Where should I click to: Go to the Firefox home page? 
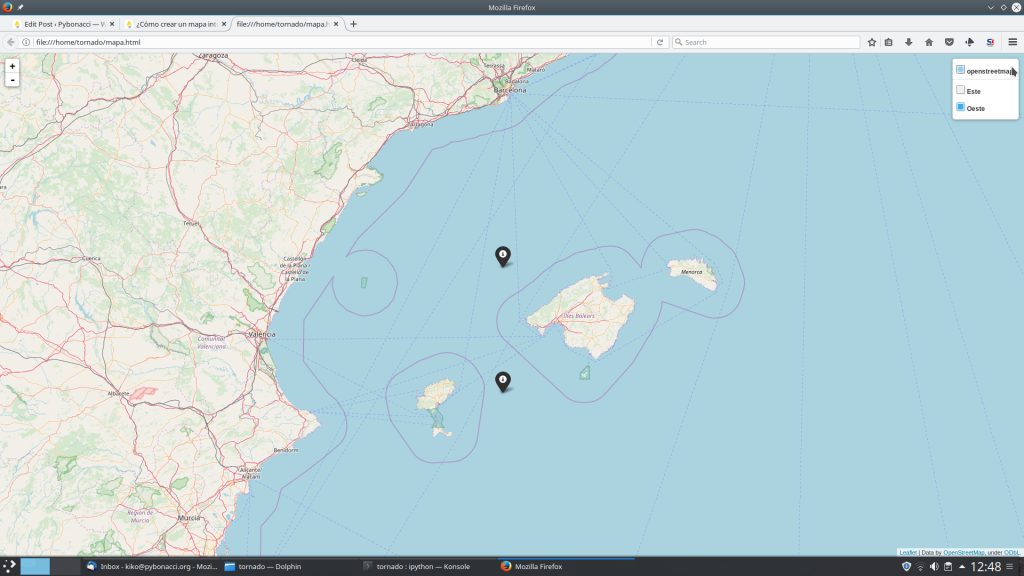(929, 42)
